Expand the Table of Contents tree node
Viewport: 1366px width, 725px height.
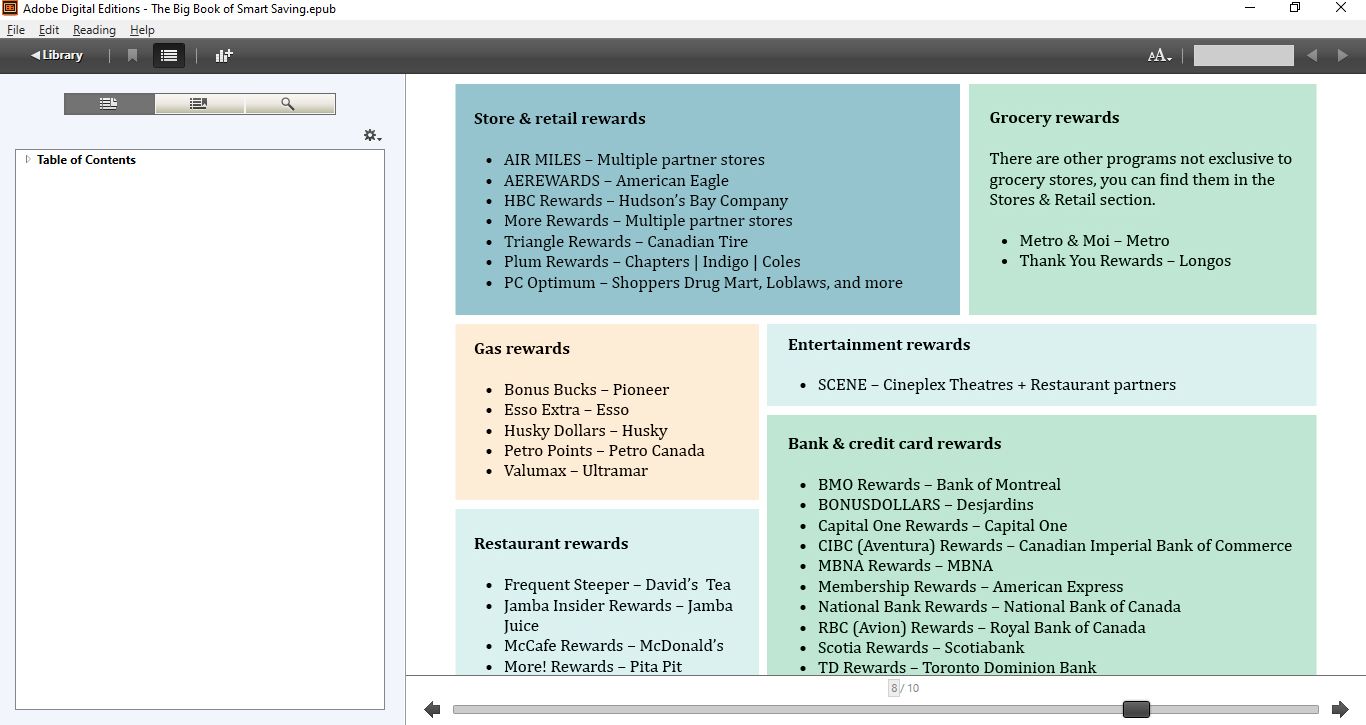[x=28, y=159]
